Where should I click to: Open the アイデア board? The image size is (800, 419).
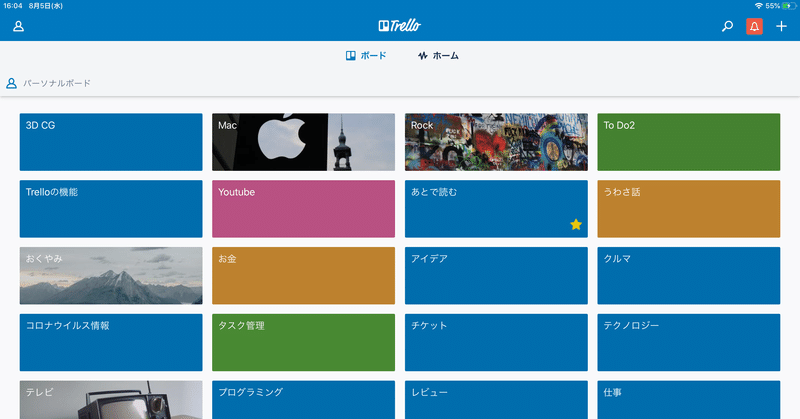pyautogui.click(x=496, y=276)
